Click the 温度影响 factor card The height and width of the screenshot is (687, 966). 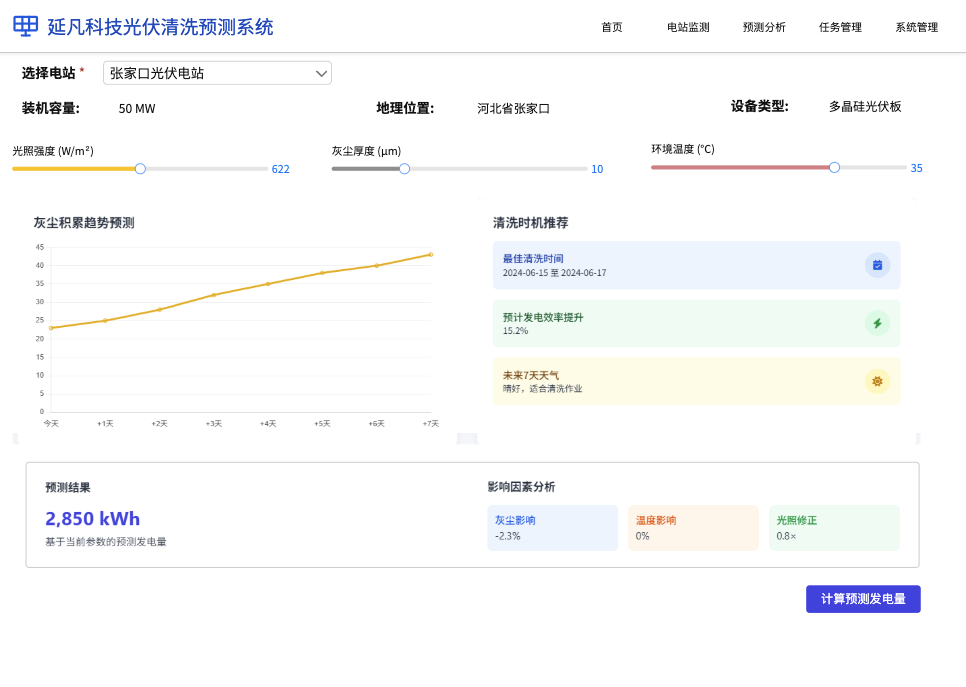point(693,528)
